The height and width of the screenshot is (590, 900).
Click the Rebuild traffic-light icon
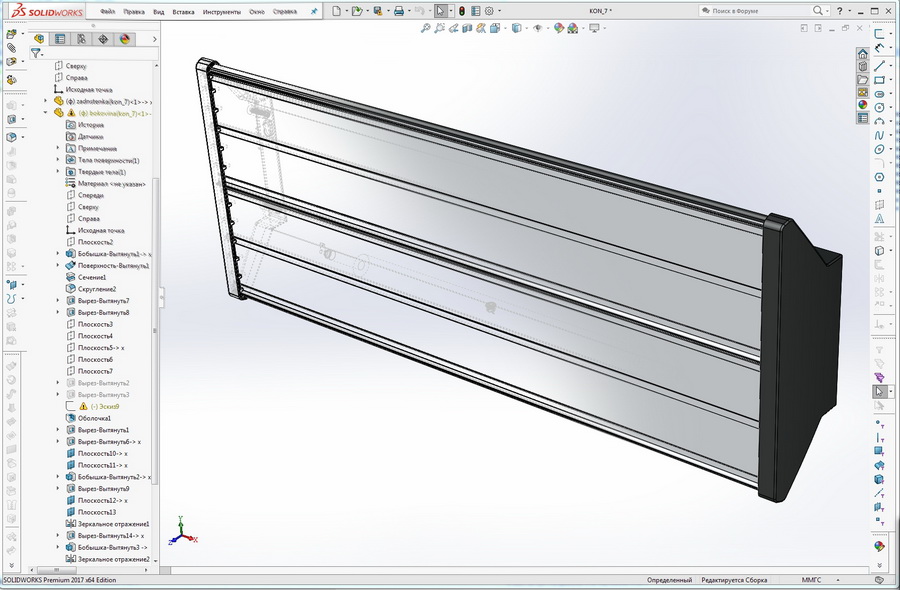[x=462, y=9]
